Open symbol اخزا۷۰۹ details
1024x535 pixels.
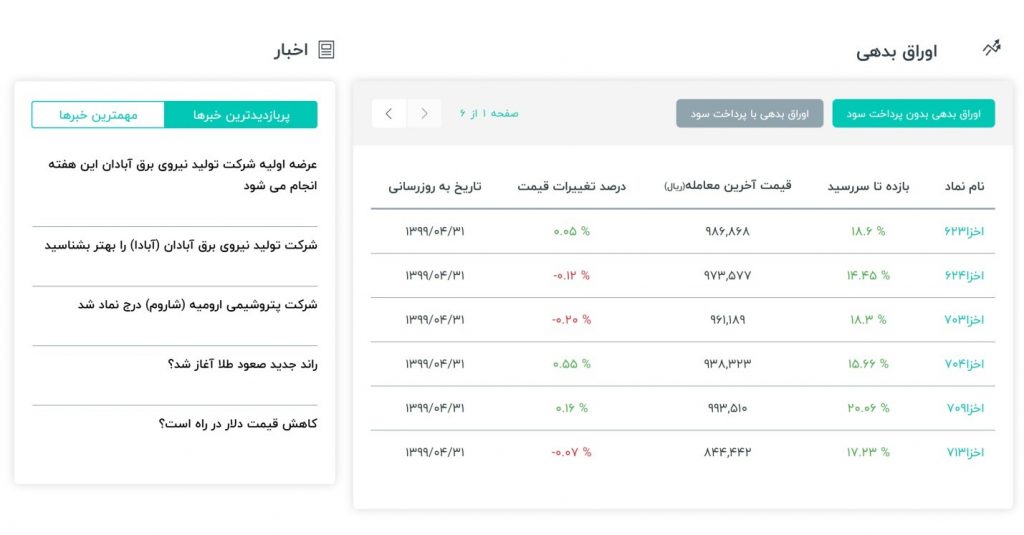(965, 408)
